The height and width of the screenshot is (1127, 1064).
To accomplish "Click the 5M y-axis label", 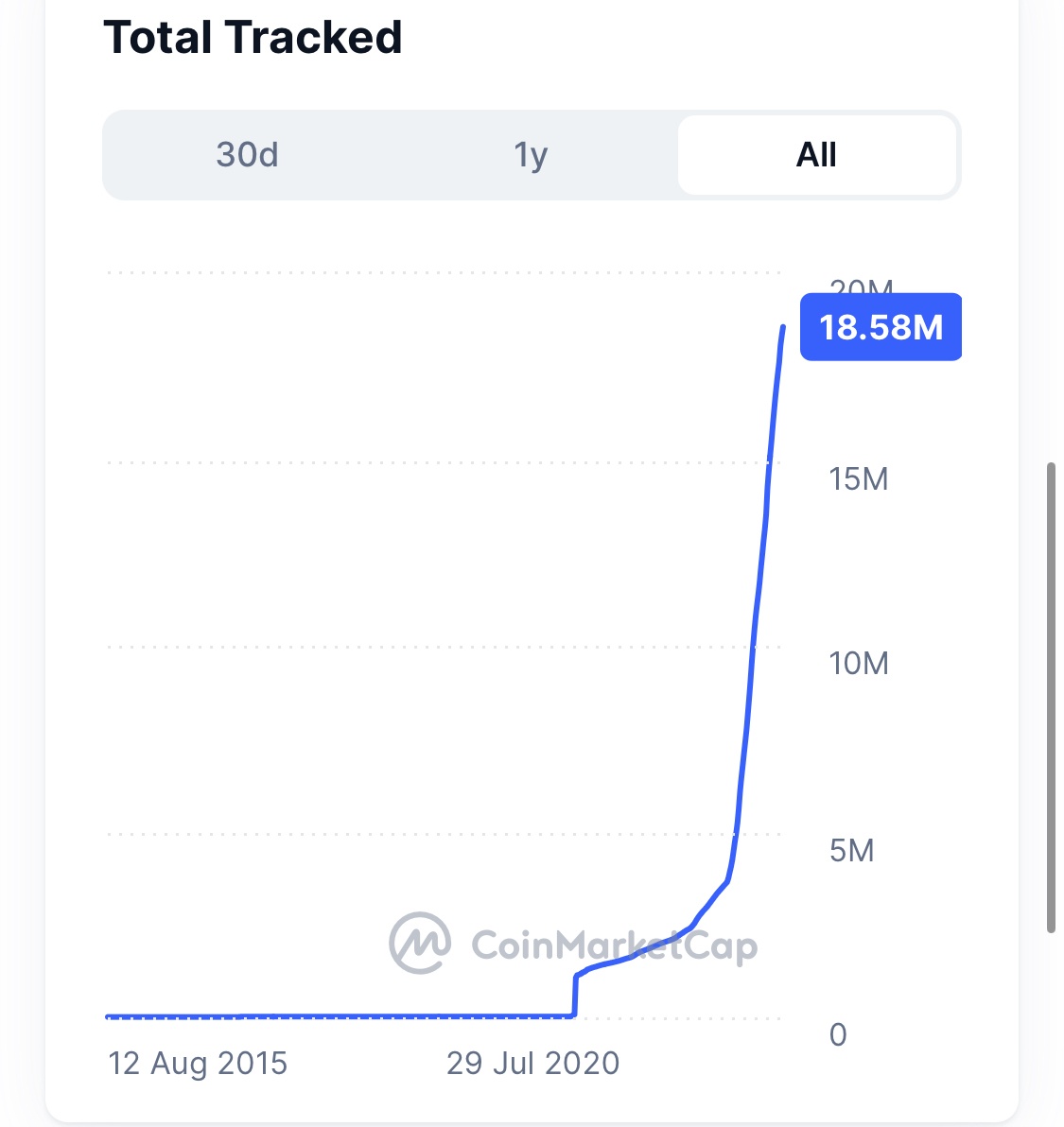I will coord(851,850).
